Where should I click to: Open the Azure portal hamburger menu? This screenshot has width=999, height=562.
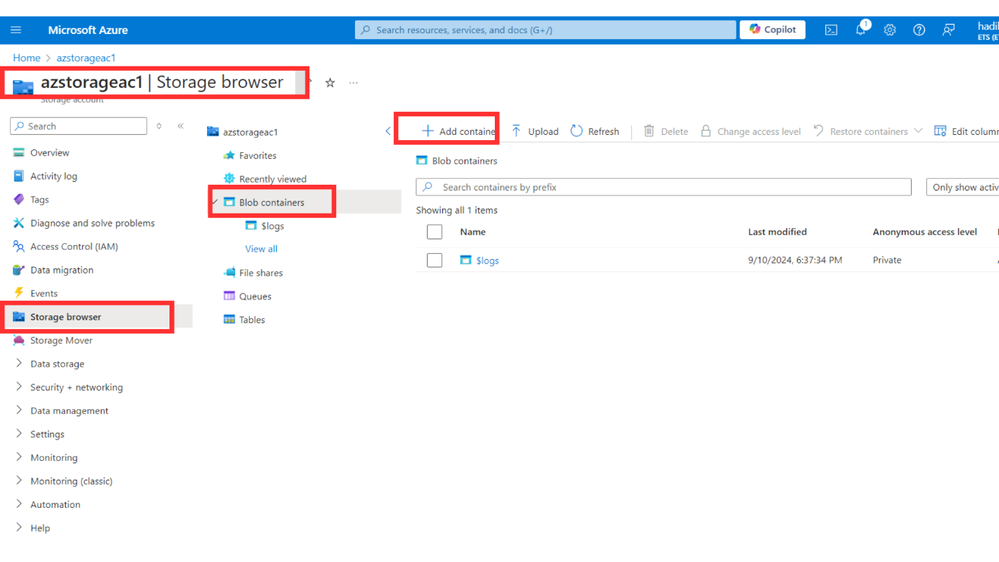point(16,30)
